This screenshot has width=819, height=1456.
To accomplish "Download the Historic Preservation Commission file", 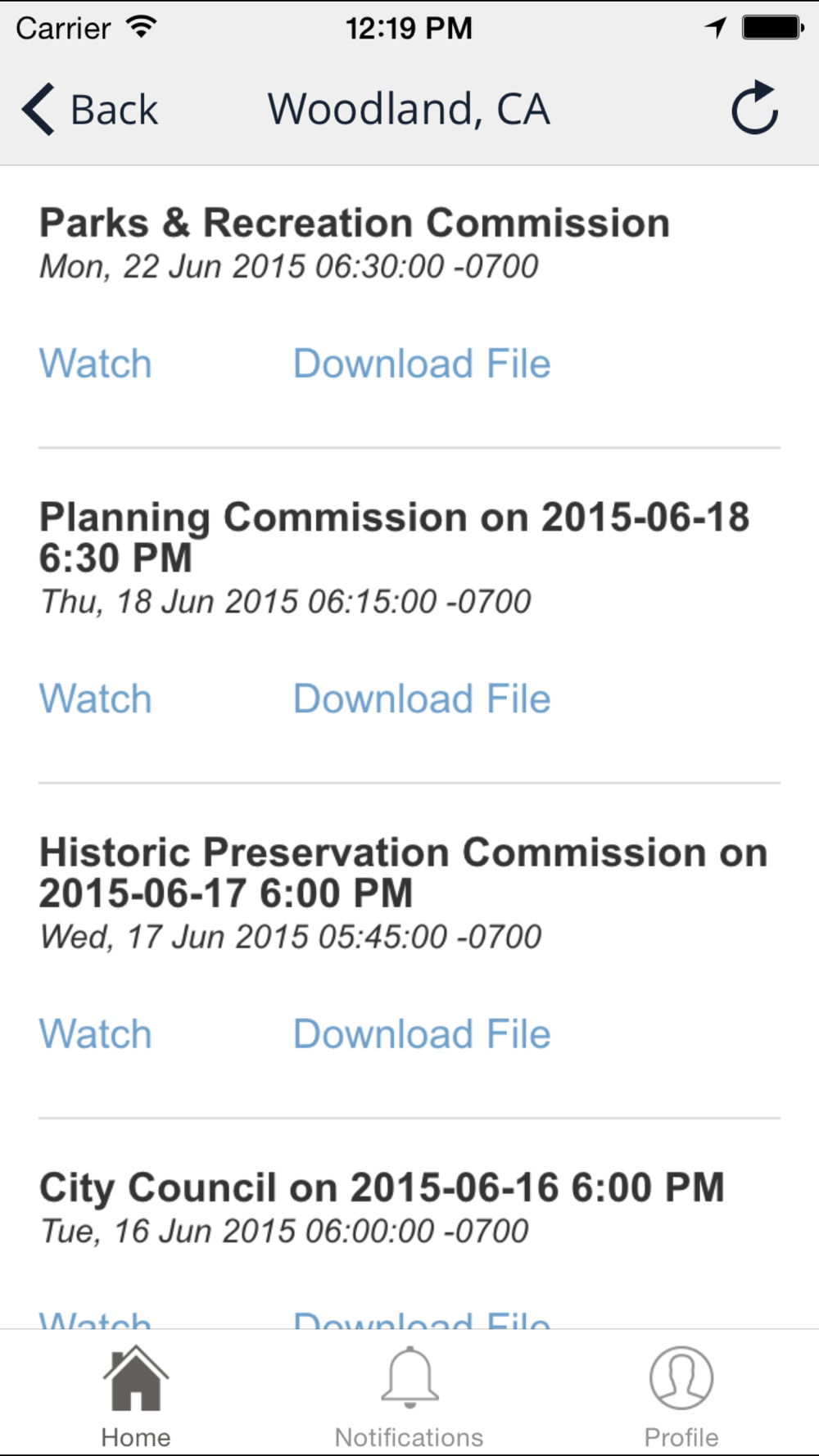I will click(x=422, y=1033).
